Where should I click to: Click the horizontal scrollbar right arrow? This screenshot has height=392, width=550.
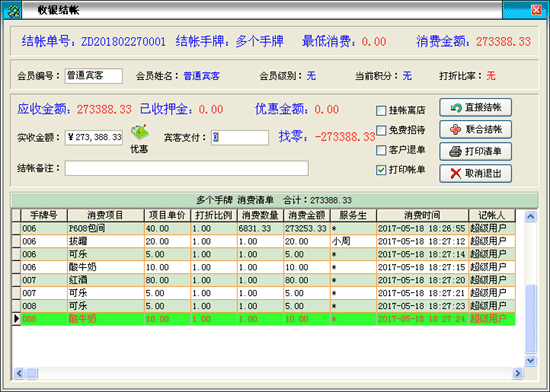517,373
